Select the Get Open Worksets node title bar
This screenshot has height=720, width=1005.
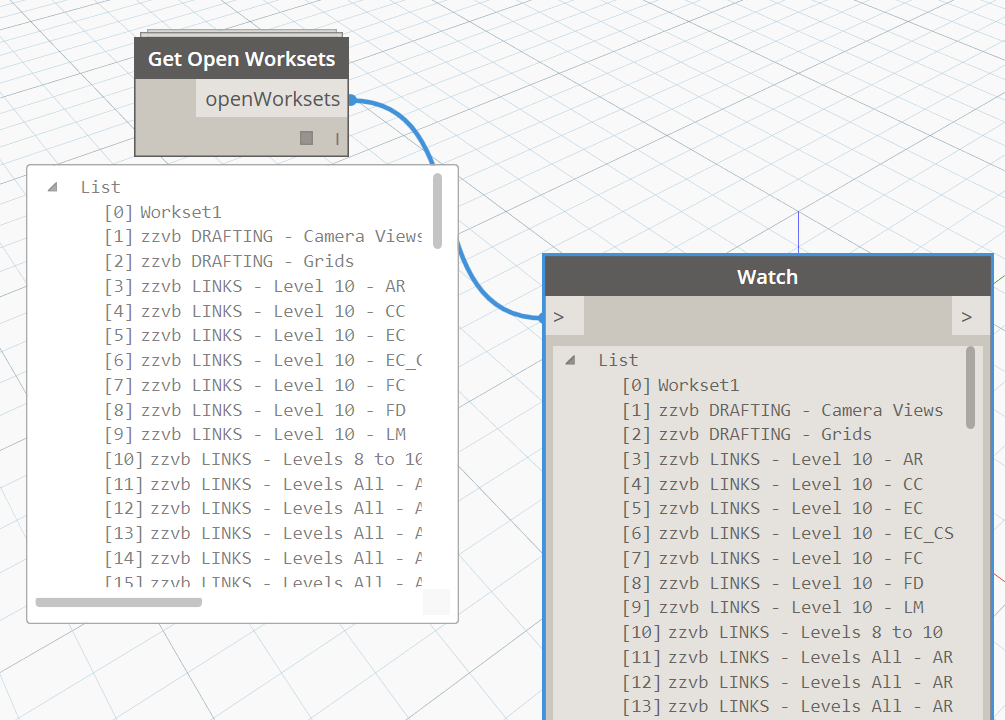241,59
